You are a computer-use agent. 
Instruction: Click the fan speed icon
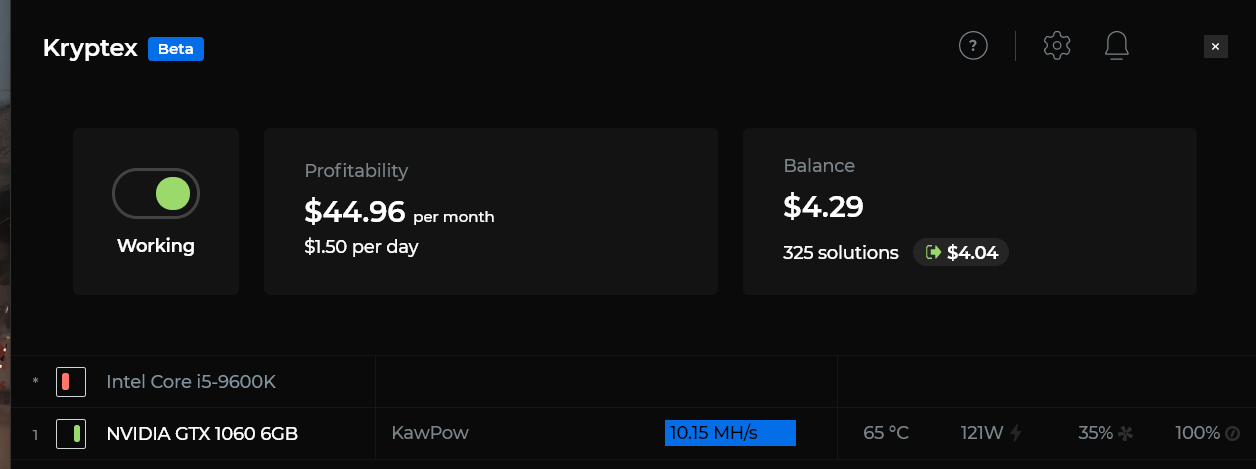pyautogui.click(x=1126, y=433)
